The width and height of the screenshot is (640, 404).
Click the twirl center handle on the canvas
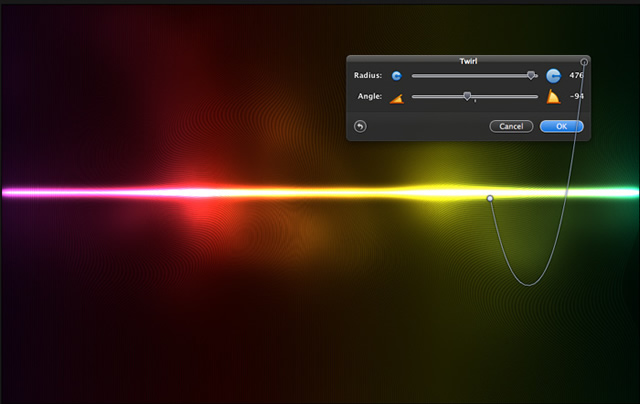coord(490,198)
